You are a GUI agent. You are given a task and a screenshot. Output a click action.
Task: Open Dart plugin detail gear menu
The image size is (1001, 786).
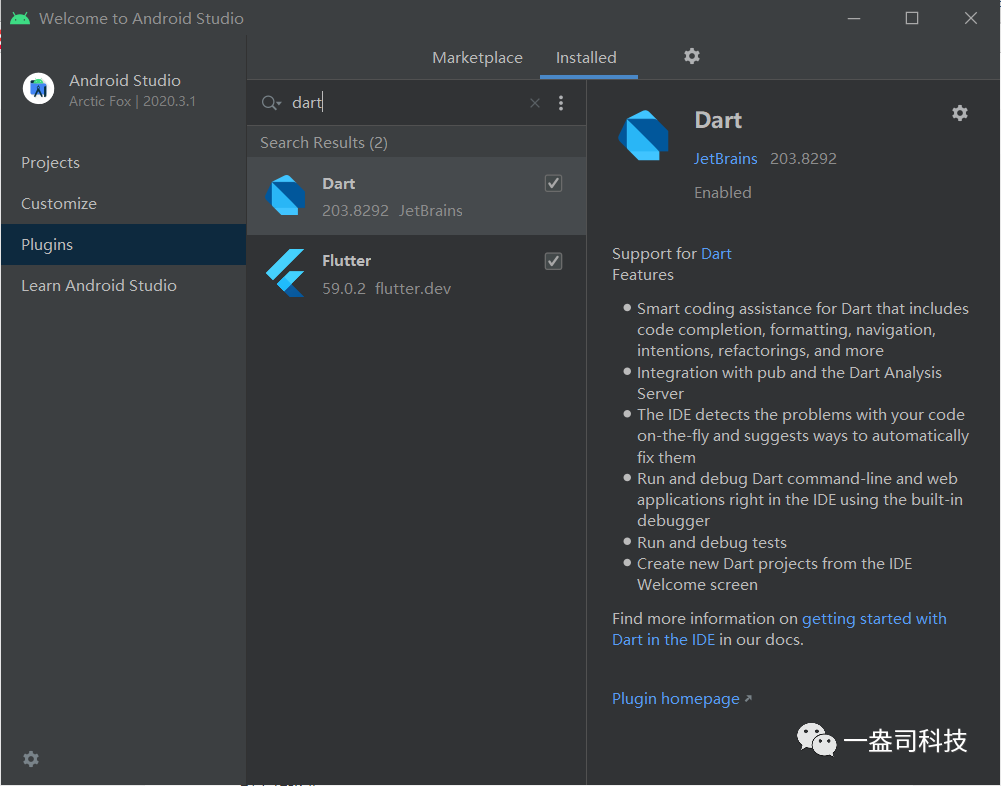pyautogui.click(x=960, y=113)
